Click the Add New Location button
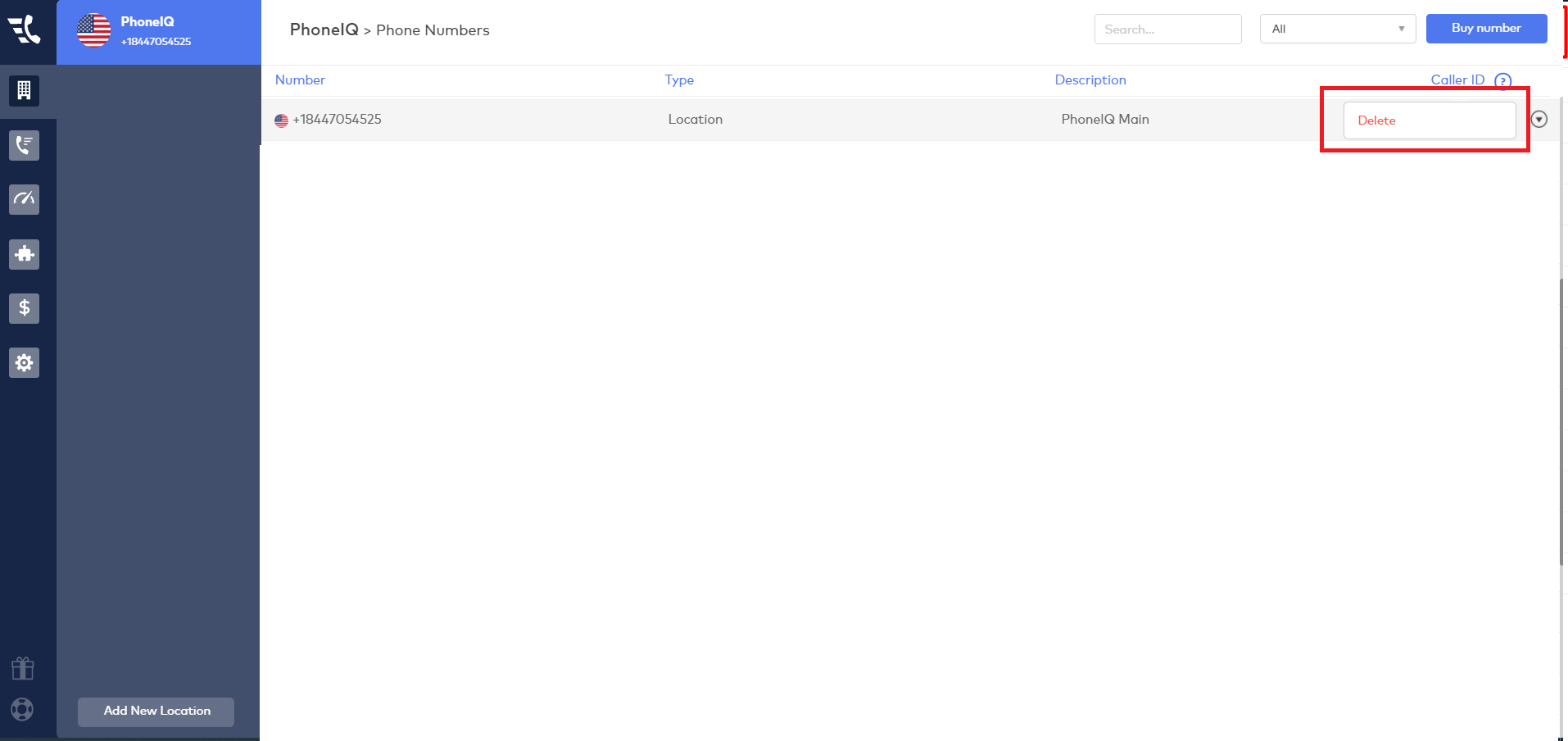Image resolution: width=1568 pixels, height=741 pixels. point(156,711)
